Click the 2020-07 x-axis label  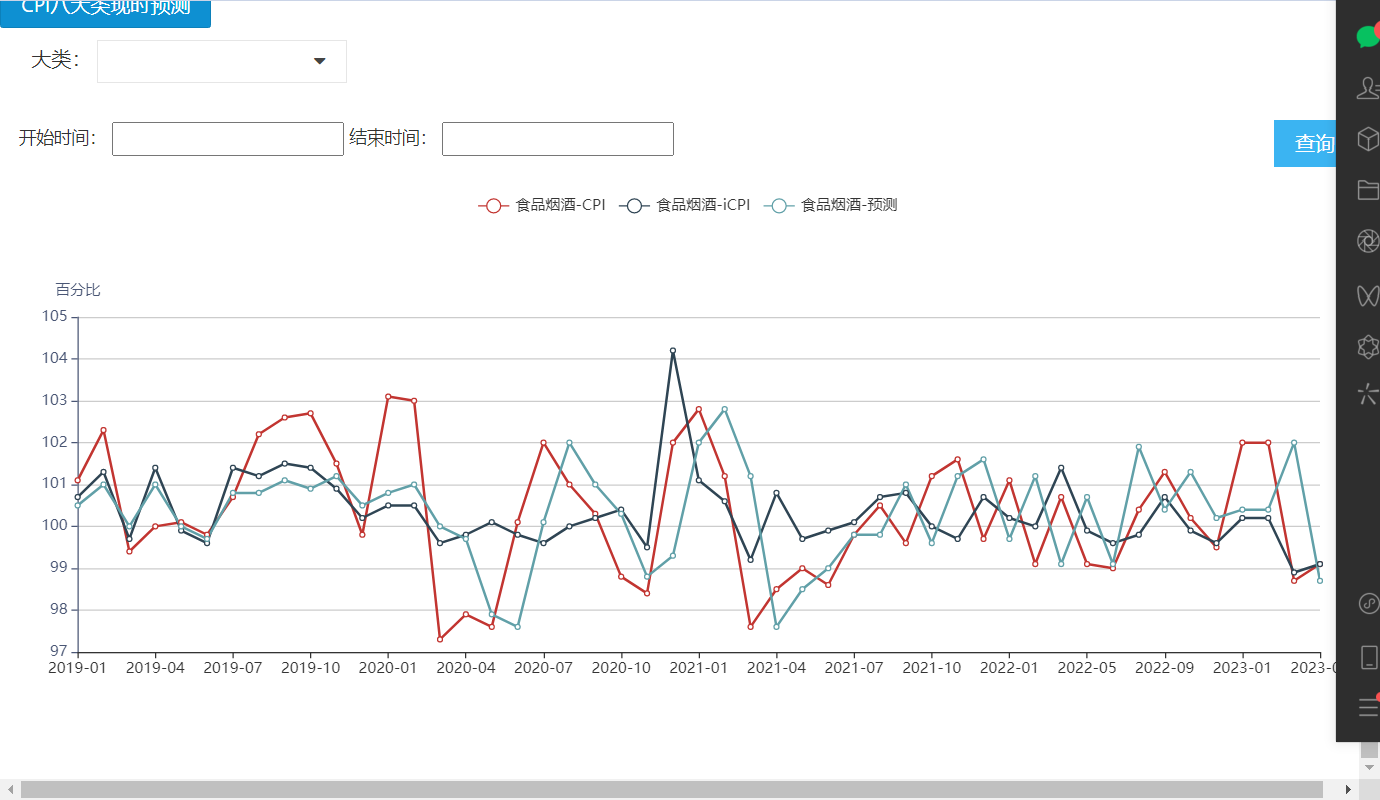[543, 667]
